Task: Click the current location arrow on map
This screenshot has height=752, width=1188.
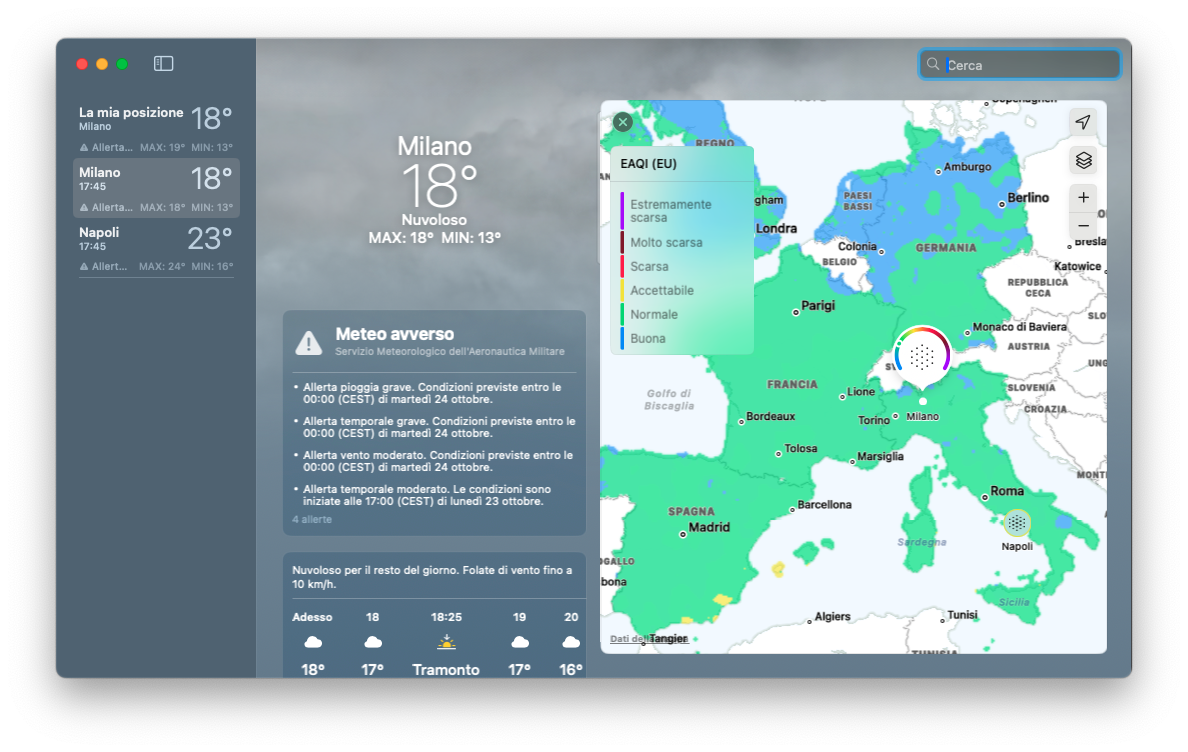Action: 1083,122
